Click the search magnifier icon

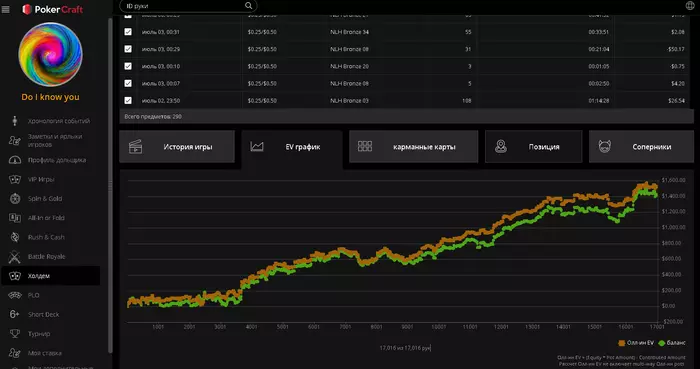[x=249, y=6]
